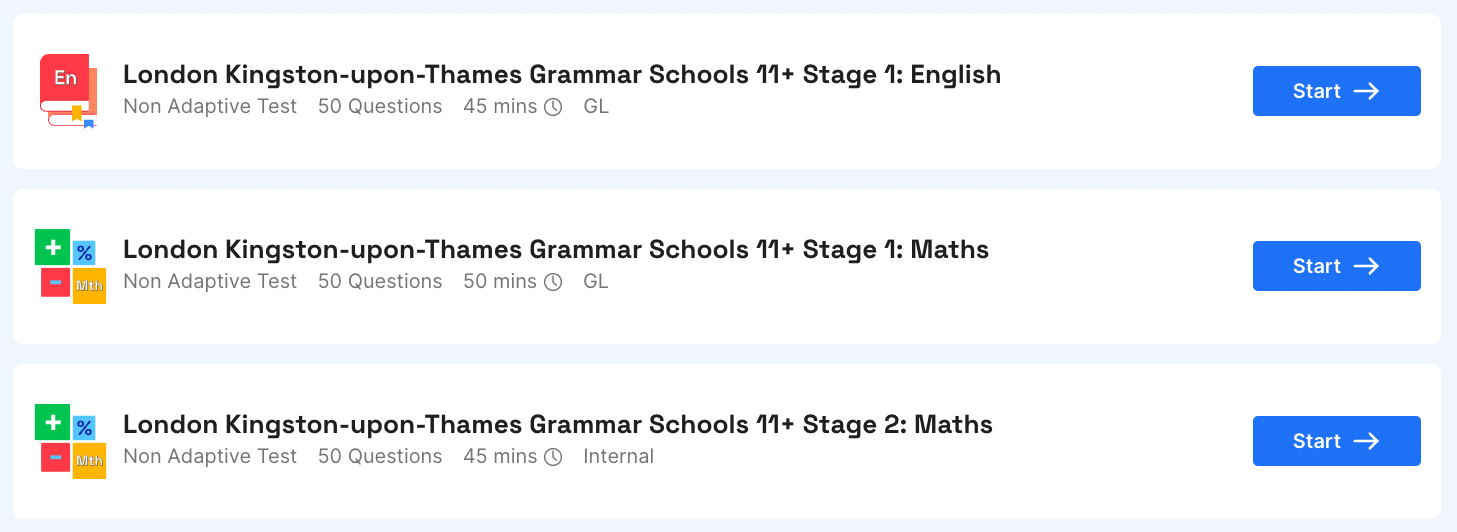
Task: Click the red English book icon
Action: [68, 91]
